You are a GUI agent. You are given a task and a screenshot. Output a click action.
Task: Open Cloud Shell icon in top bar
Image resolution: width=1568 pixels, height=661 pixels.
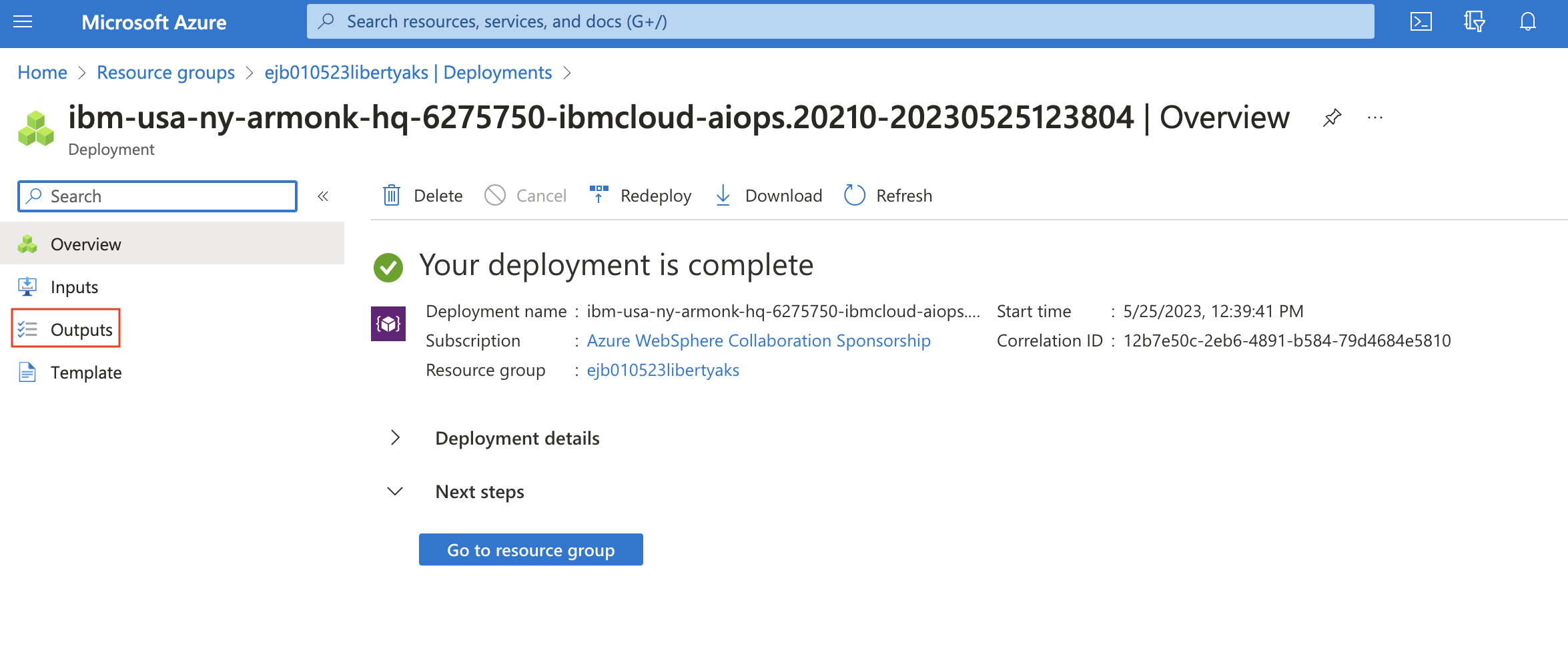1421,22
